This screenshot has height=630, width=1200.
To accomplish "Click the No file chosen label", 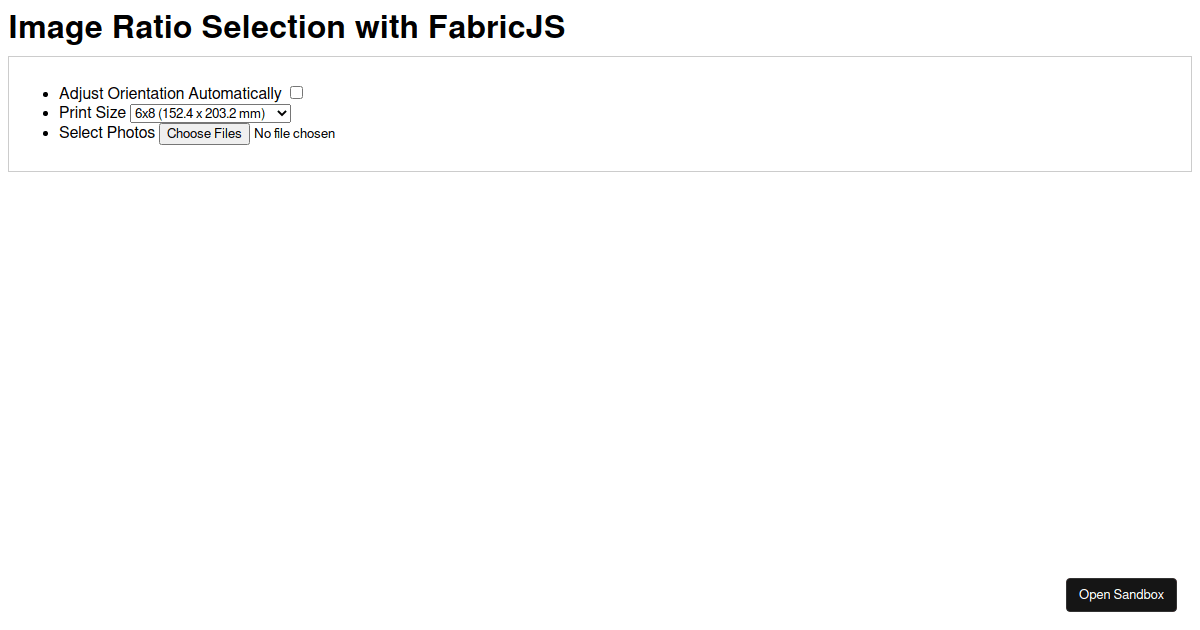I will click(x=294, y=133).
